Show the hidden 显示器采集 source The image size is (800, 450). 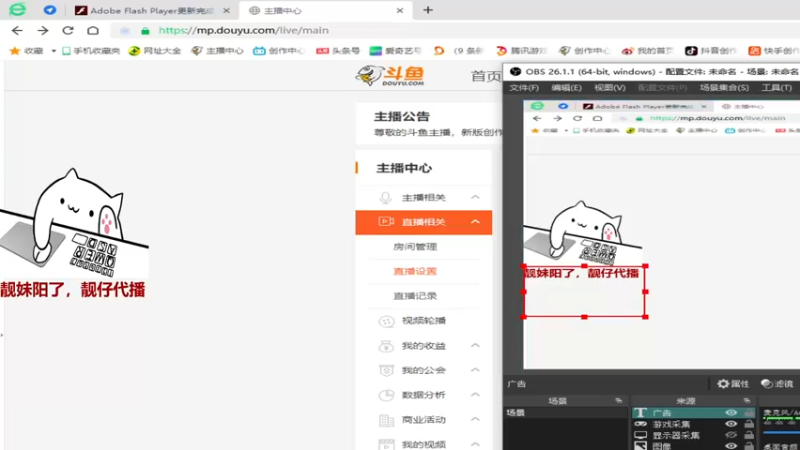[x=731, y=435]
